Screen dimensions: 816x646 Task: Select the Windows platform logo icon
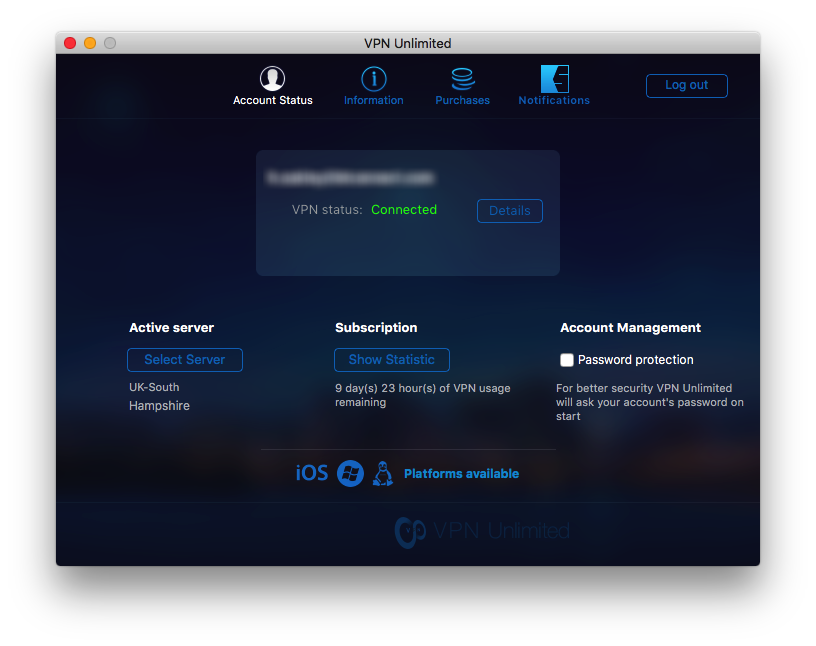[x=350, y=473]
